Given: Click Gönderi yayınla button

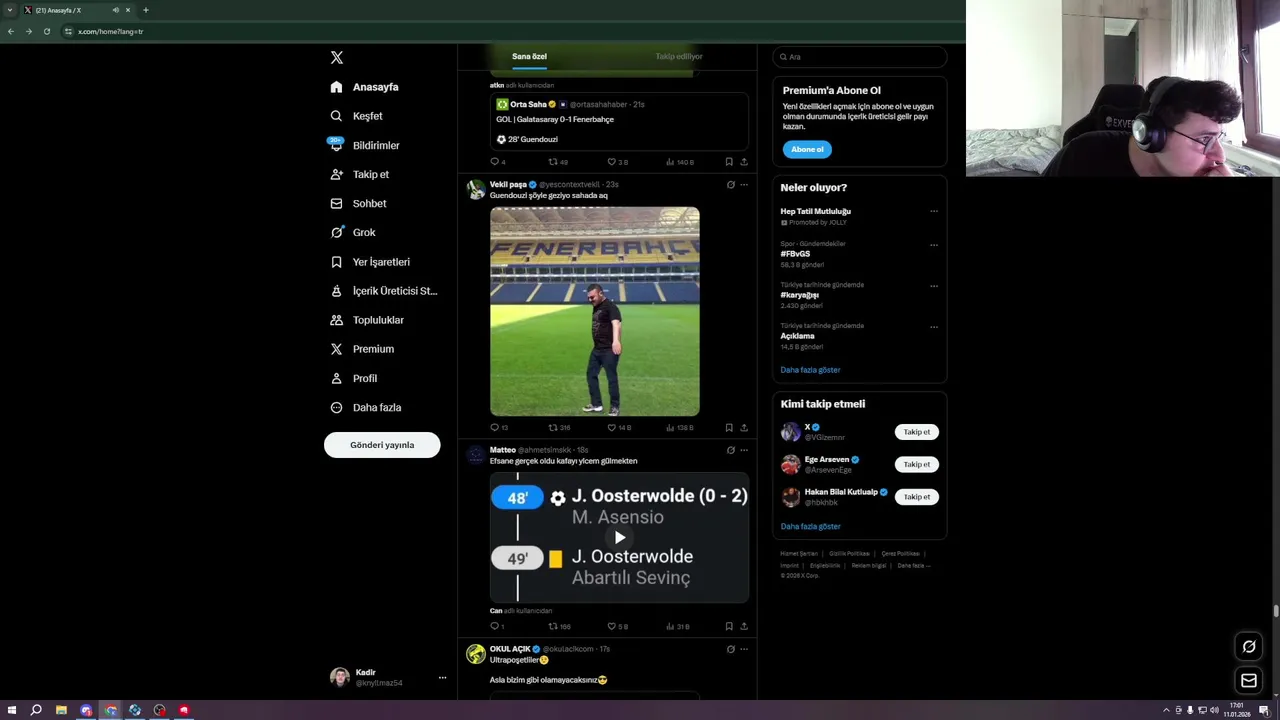Looking at the screenshot, I should coord(382,445).
